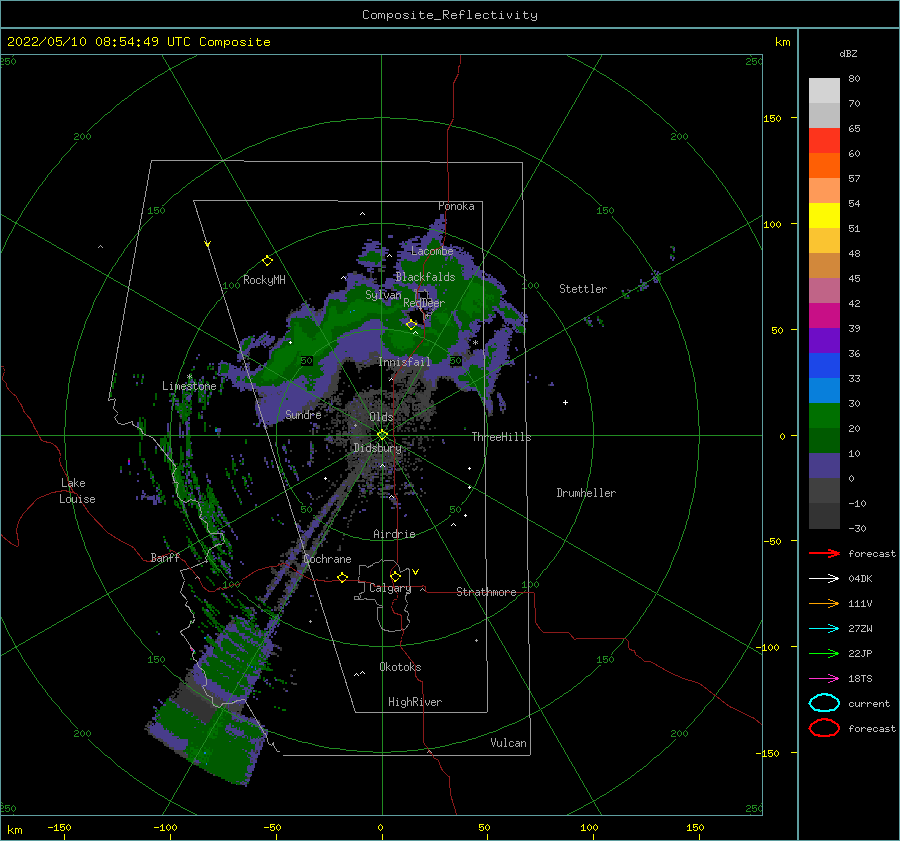Click the Cochrane label
The height and width of the screenshot is (841, 900).
[x=327, y=559]
